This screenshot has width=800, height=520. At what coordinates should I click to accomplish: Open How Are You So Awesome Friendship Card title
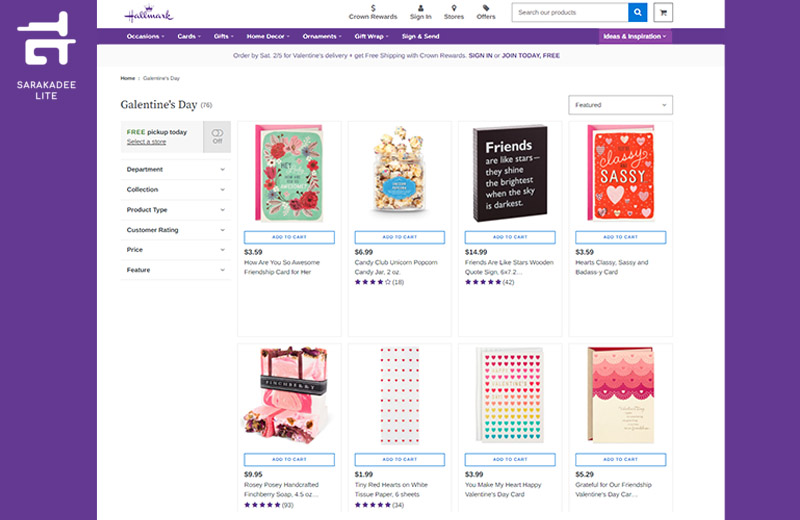click(x=282, y=267)
